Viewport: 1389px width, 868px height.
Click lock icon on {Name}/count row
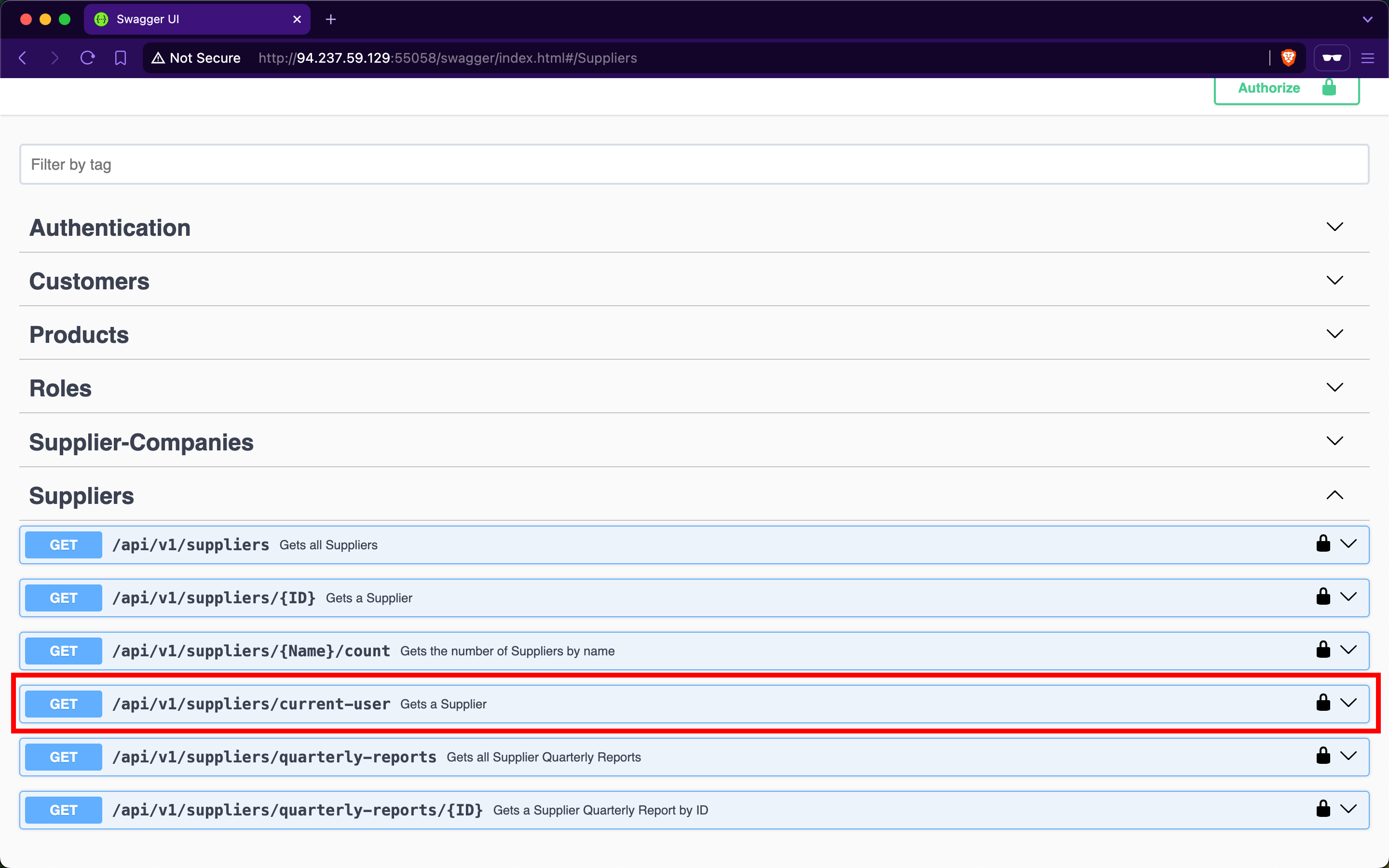pos(1323,649)
